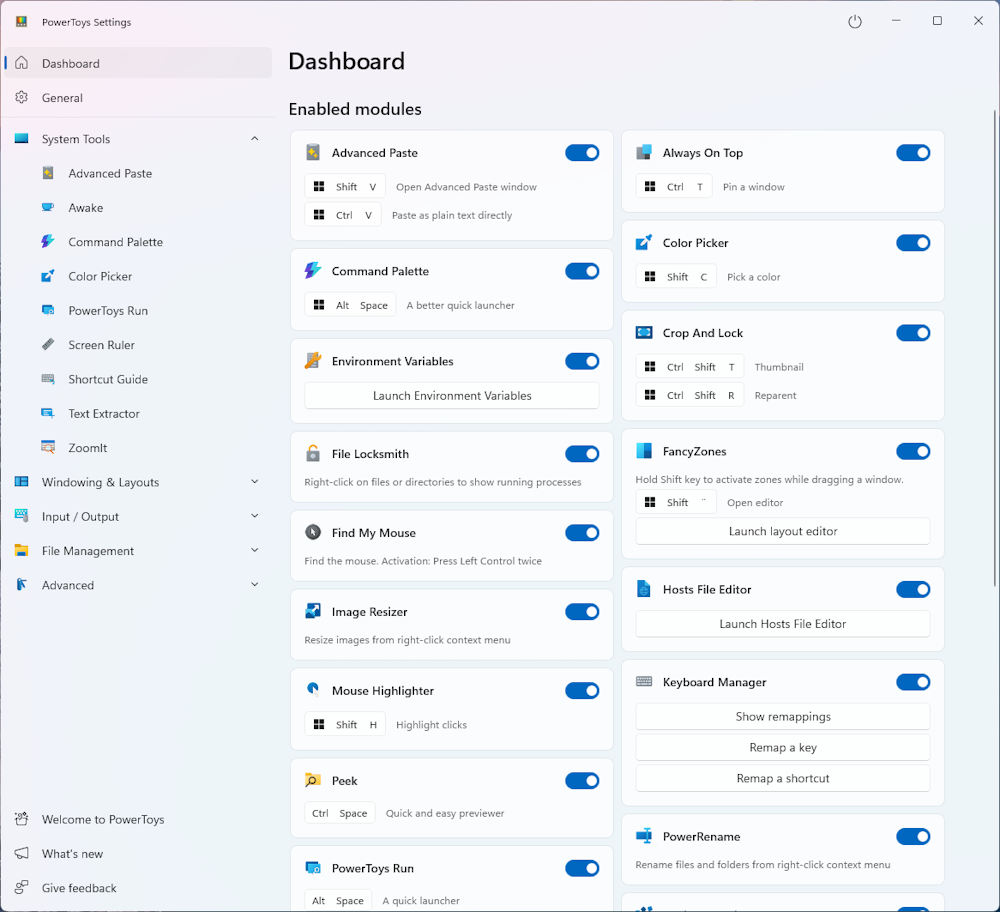This screenshot has width=1000, height=912.
Task: Click Remap a shortcut button
Action: (x=783, y=778)
